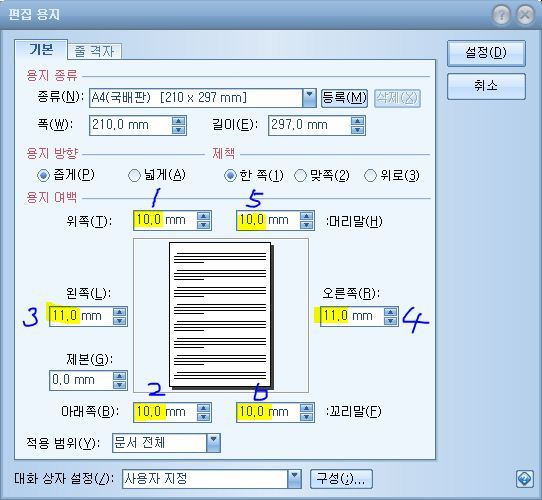Increase 길이(E) length with up arrow
Viewport: 542px width, 500px height.
click(357, 121)
